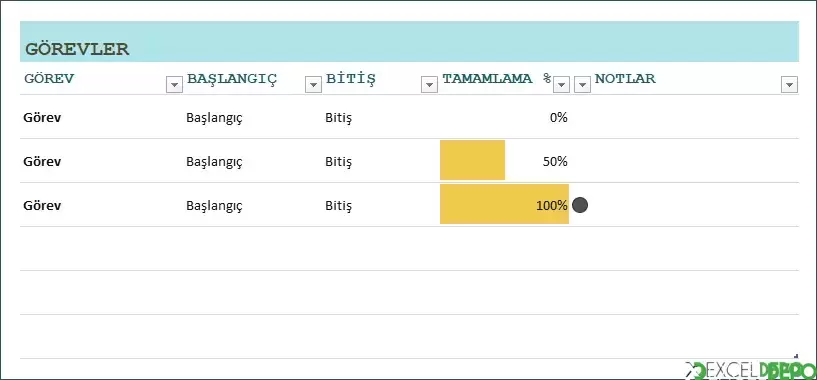Click the GÖREV column header
817x380 pixels.
[49, 79]
